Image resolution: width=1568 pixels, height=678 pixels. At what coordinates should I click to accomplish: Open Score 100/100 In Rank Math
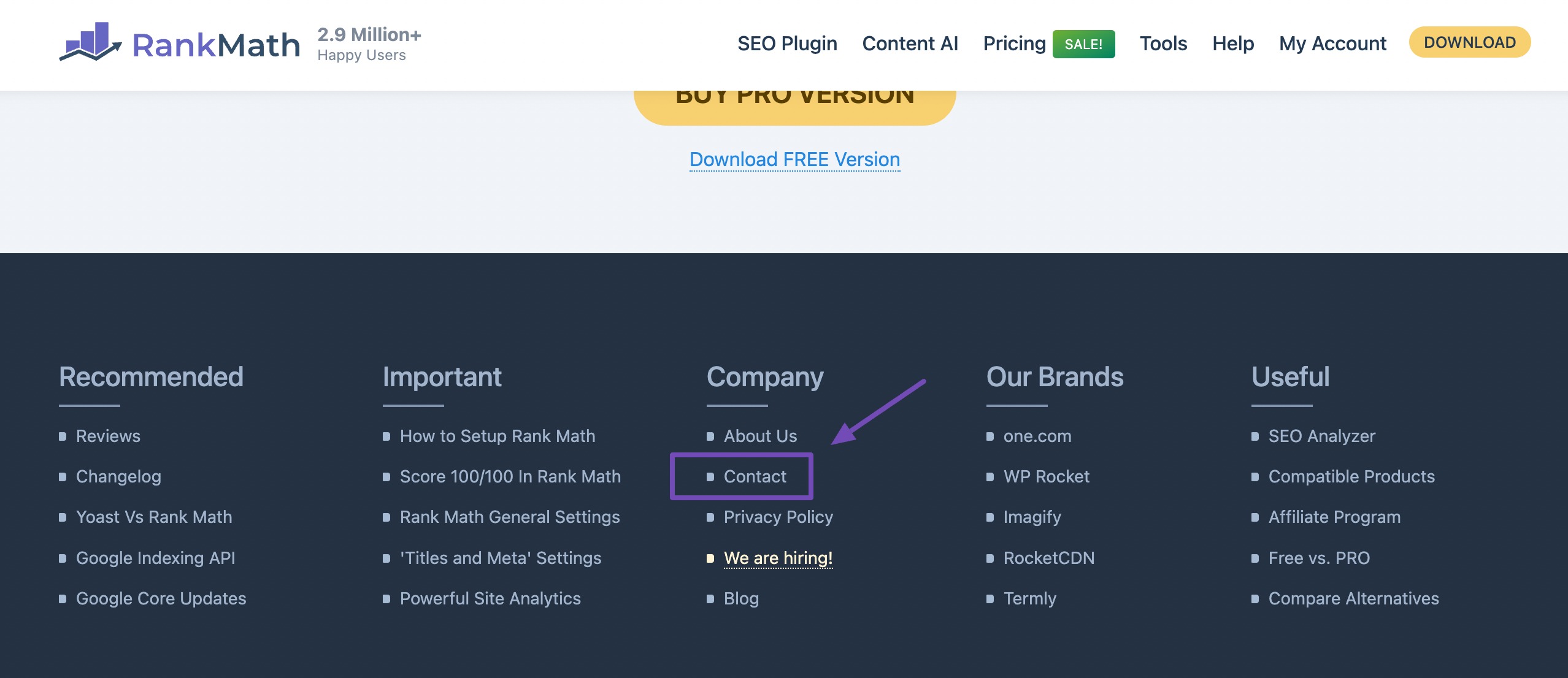click(x=510, y=477)
